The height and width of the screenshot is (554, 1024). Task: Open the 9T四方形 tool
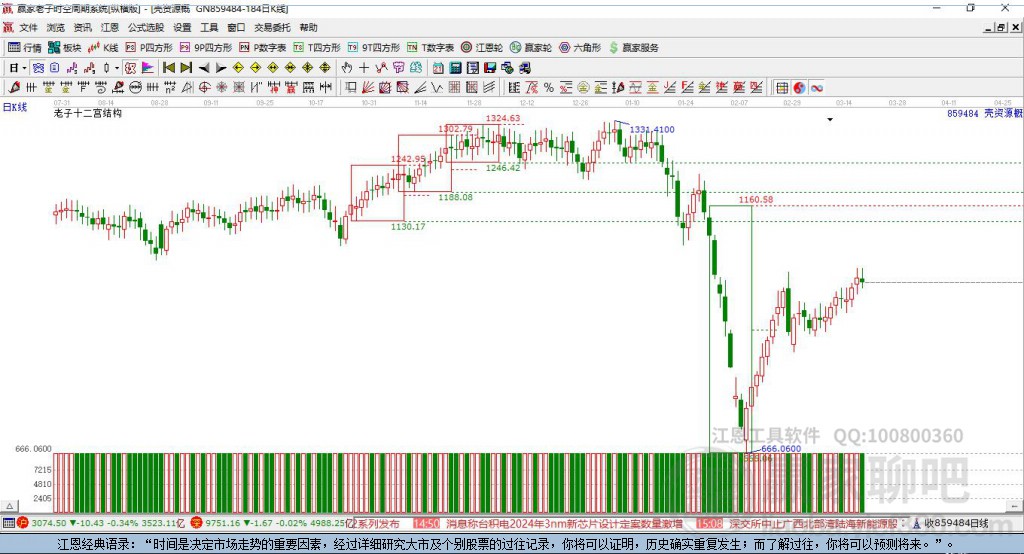tap(374, 48)
